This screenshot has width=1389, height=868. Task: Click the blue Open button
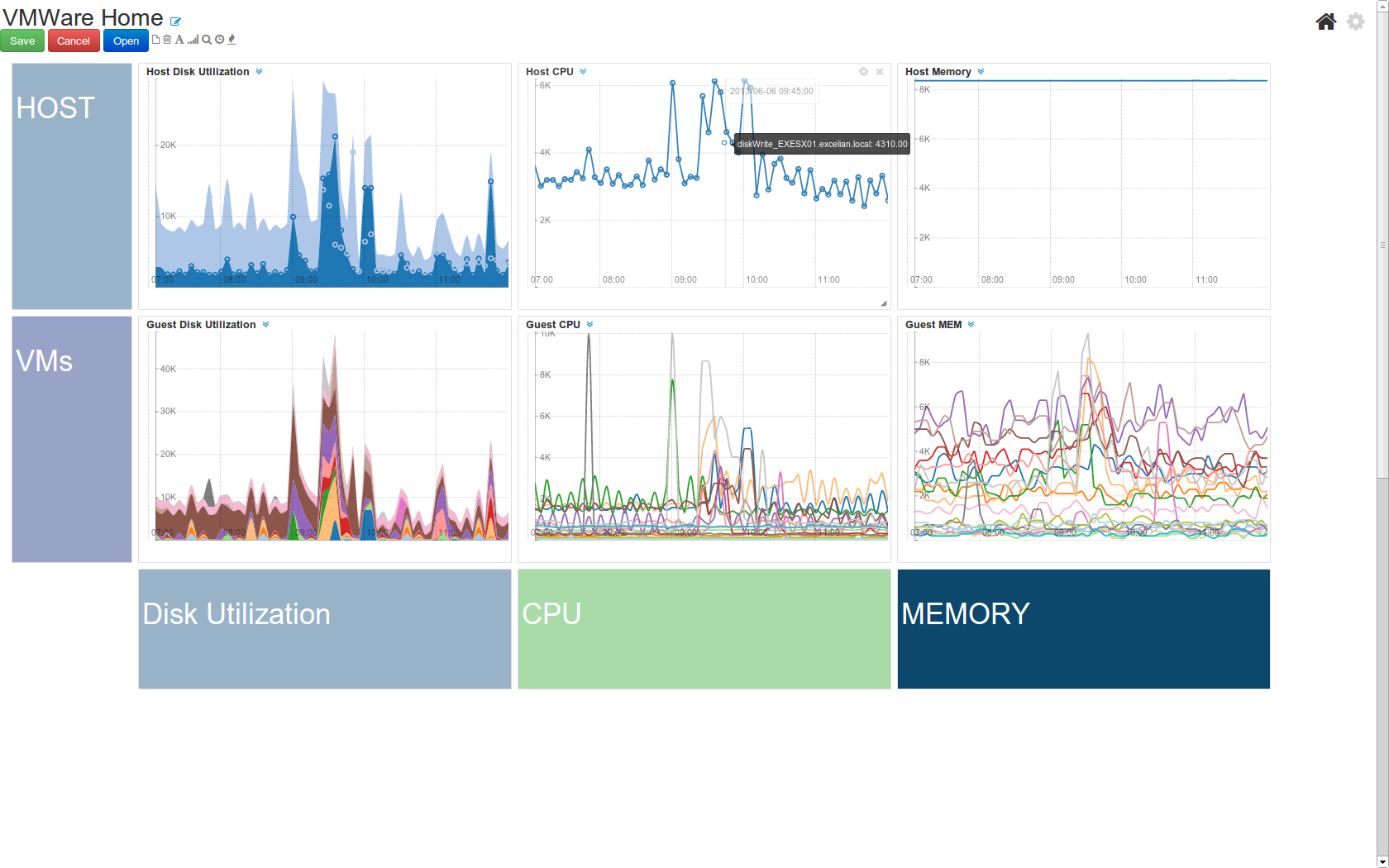coord(126,41)
